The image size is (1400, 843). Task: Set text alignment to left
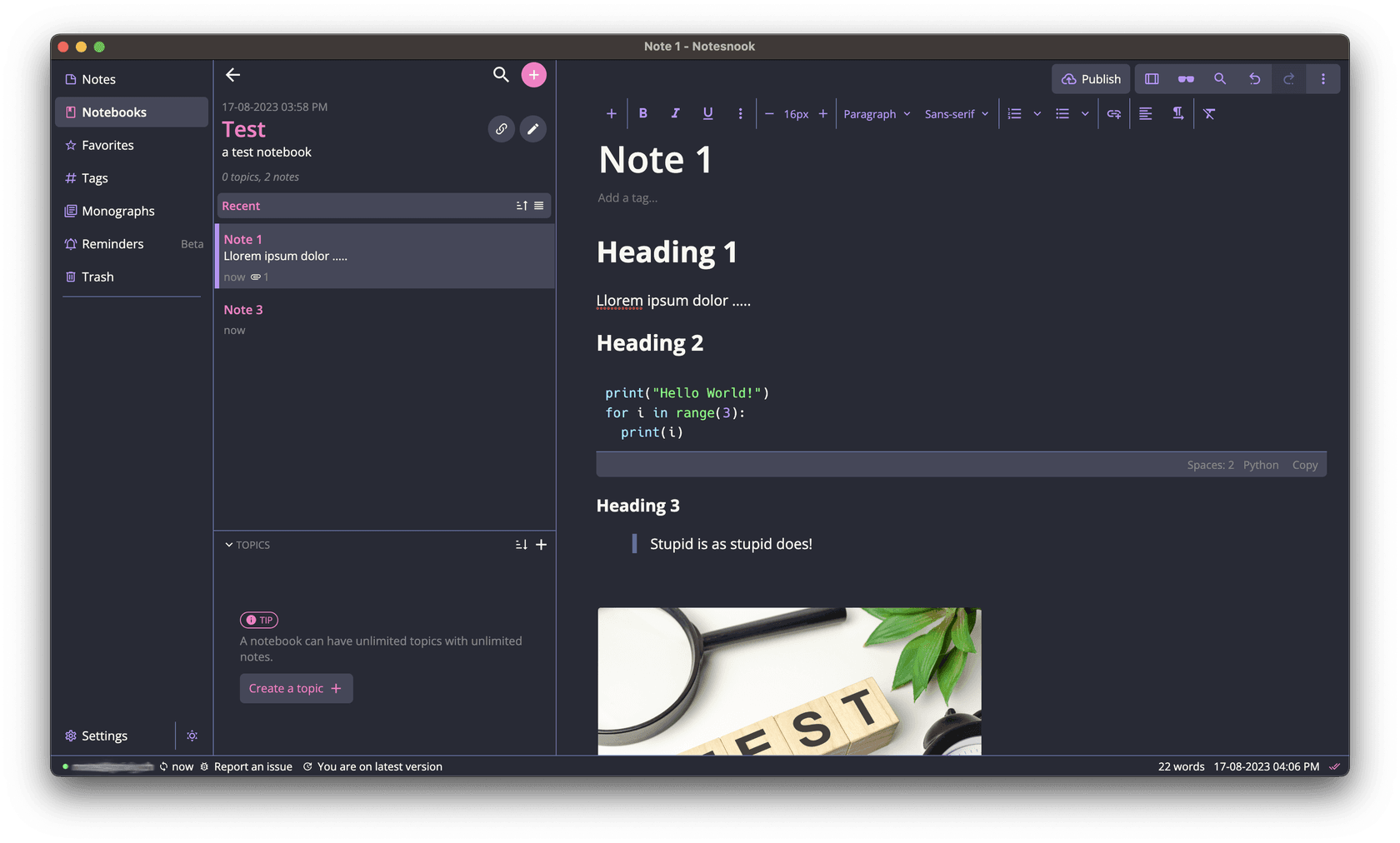point(1146,114)
